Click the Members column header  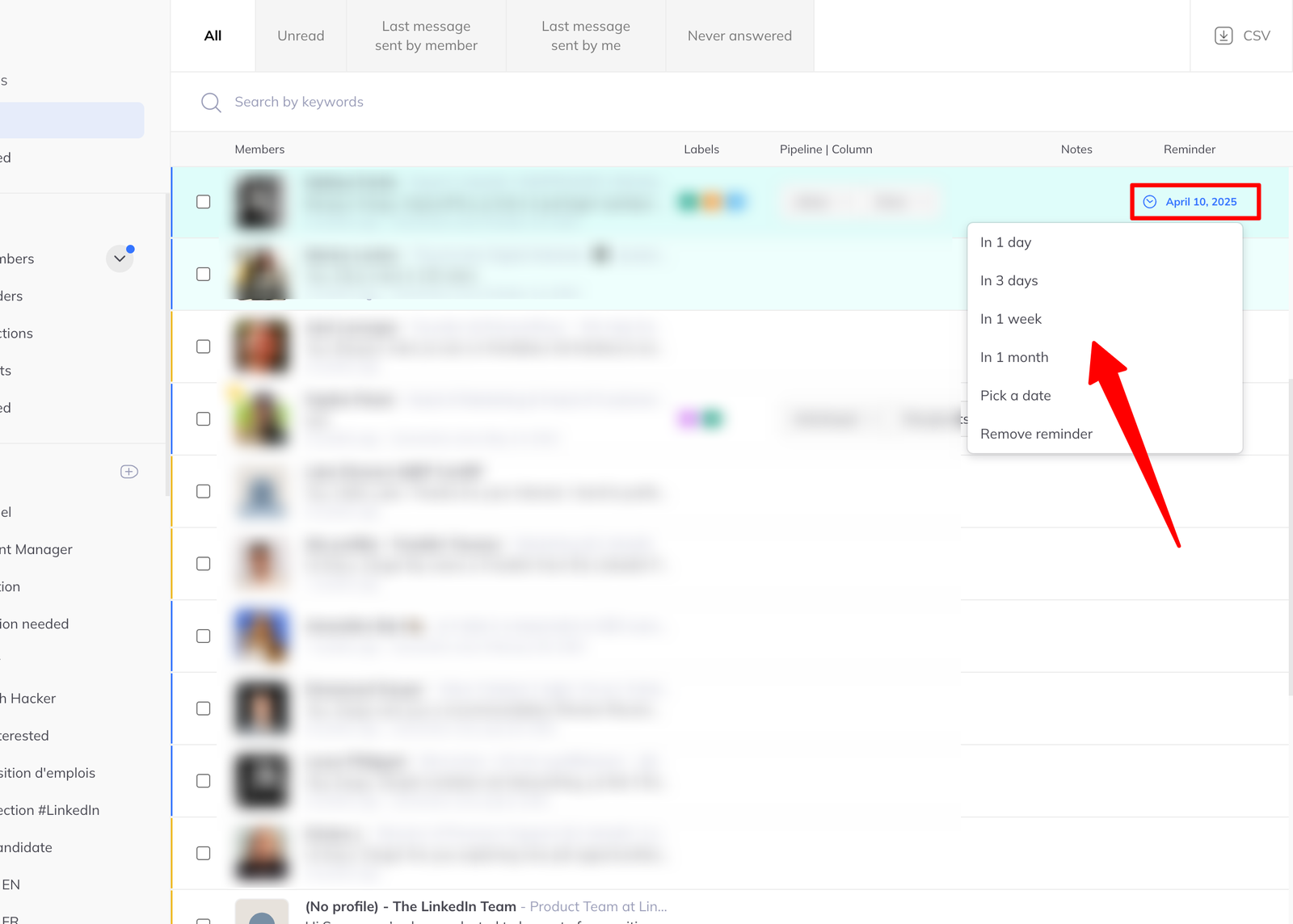tap(259, 149)
